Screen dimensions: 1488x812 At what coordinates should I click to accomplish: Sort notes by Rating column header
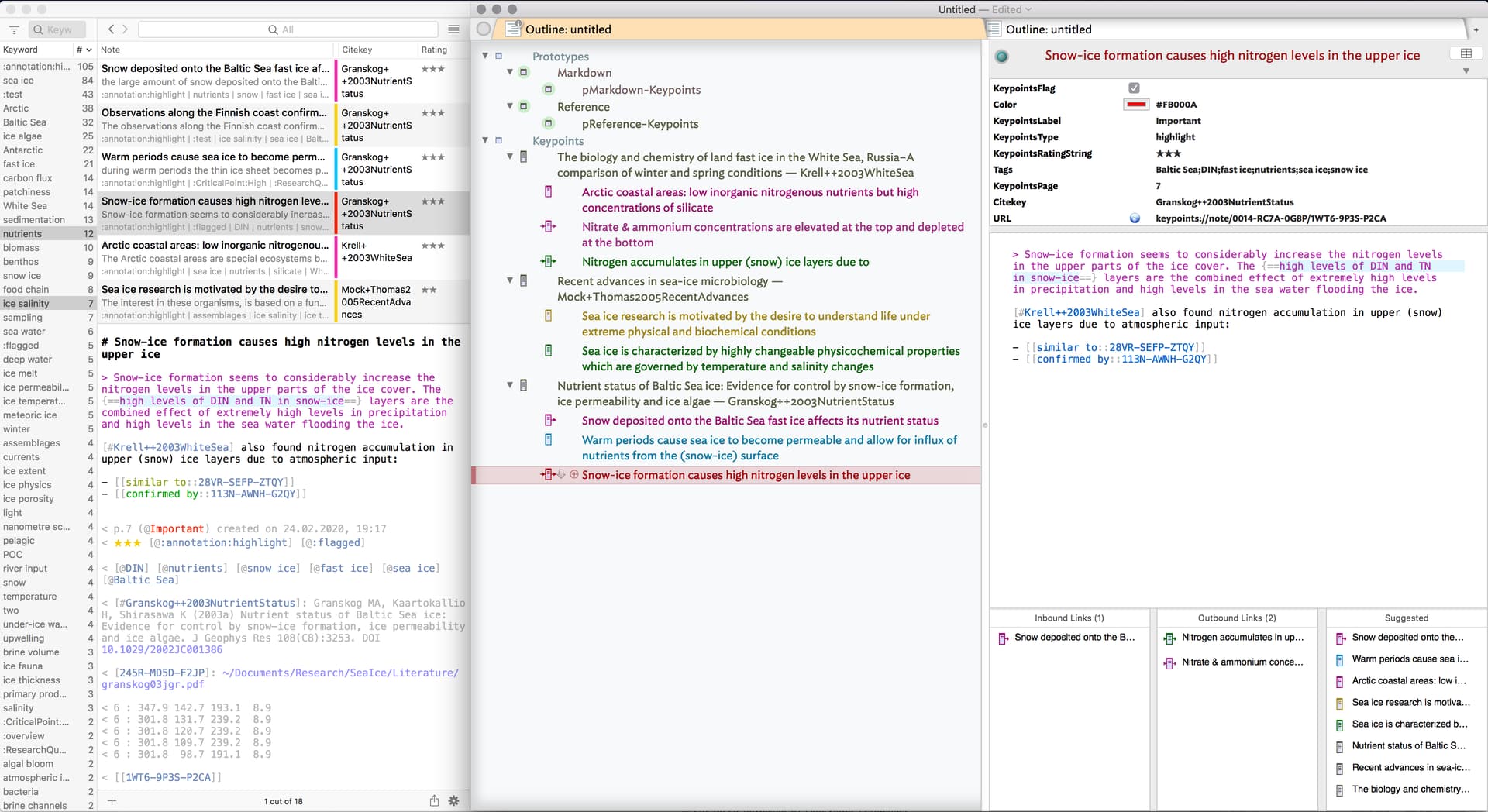[x=443, y=50]
